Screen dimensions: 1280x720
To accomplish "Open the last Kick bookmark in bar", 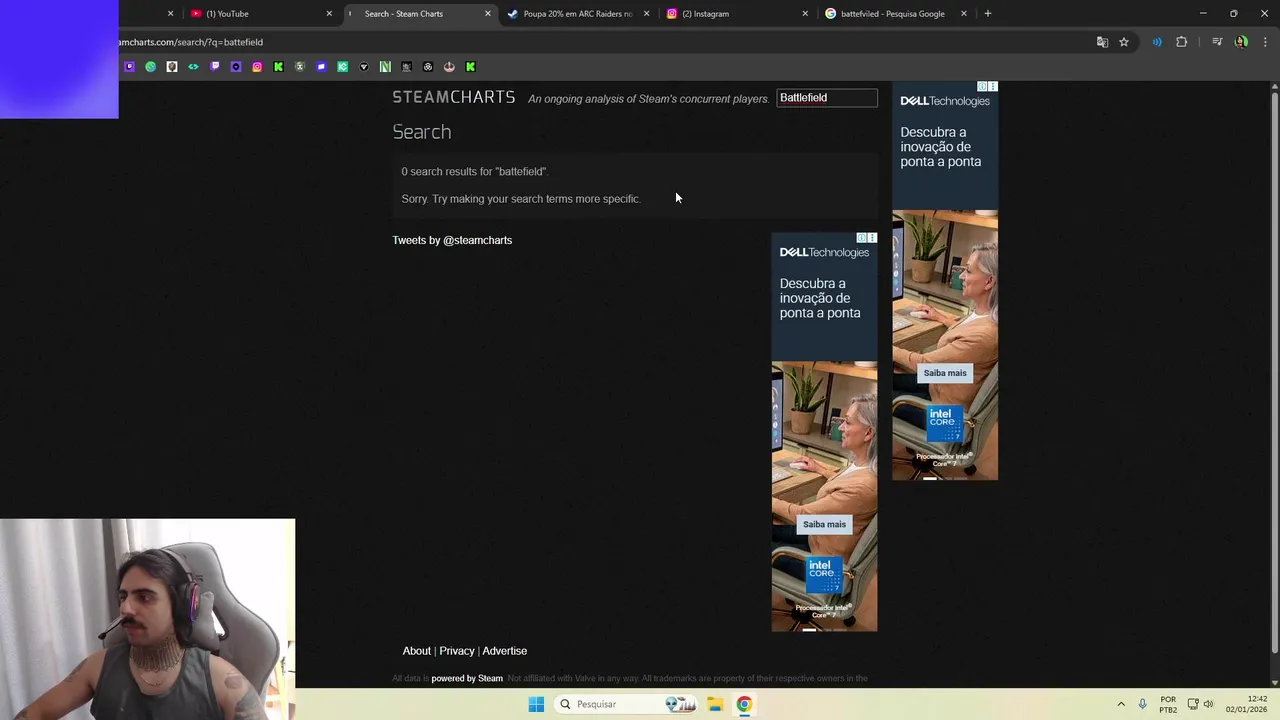I will point(470,67).
